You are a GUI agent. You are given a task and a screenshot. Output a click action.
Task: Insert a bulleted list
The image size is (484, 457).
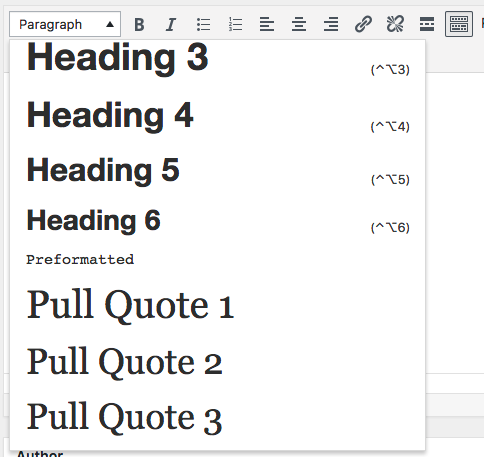pyautogui.click(x=203, y=24)
